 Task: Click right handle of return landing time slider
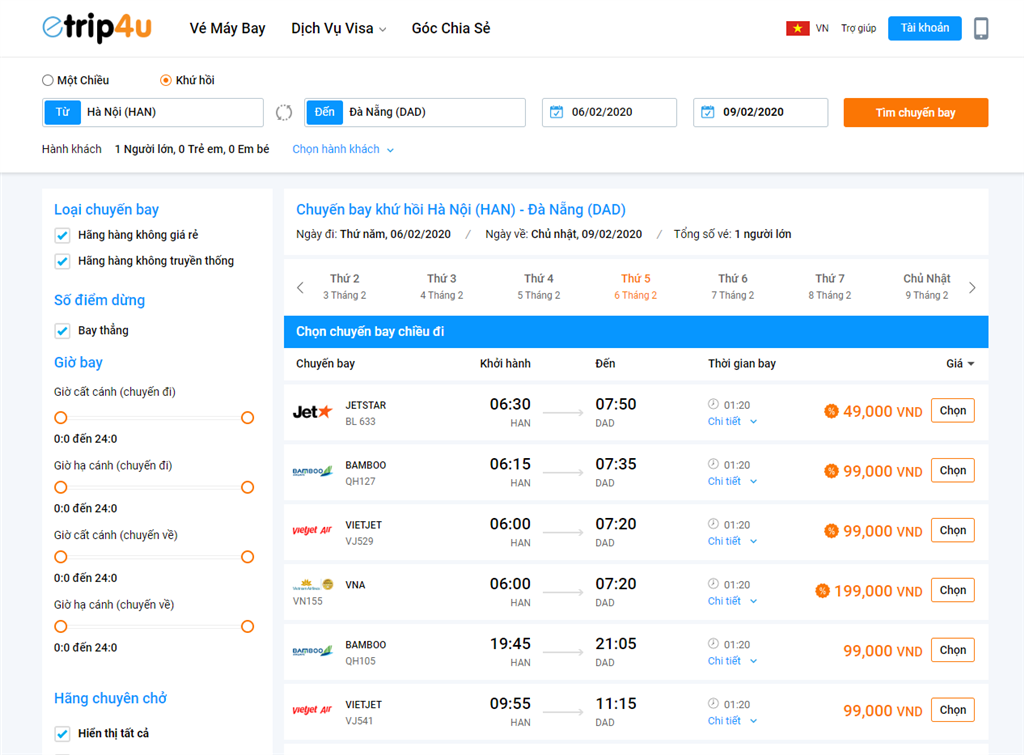pyautogui.click(x=248, y=627)
